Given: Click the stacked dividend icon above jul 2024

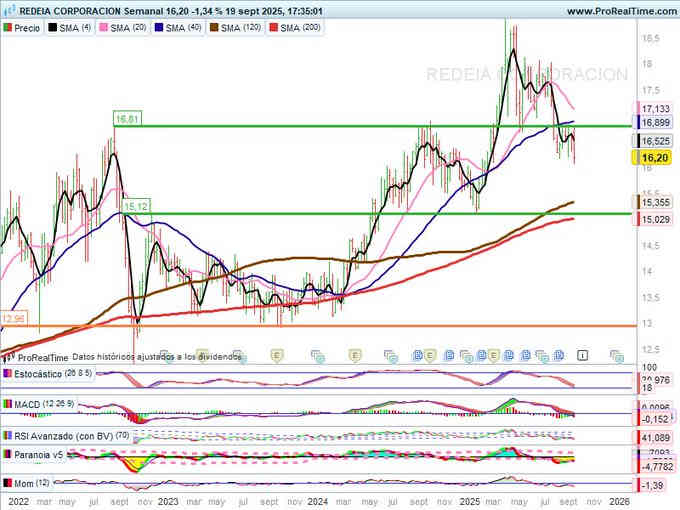Looking at the screenshot, I should 391,356.
